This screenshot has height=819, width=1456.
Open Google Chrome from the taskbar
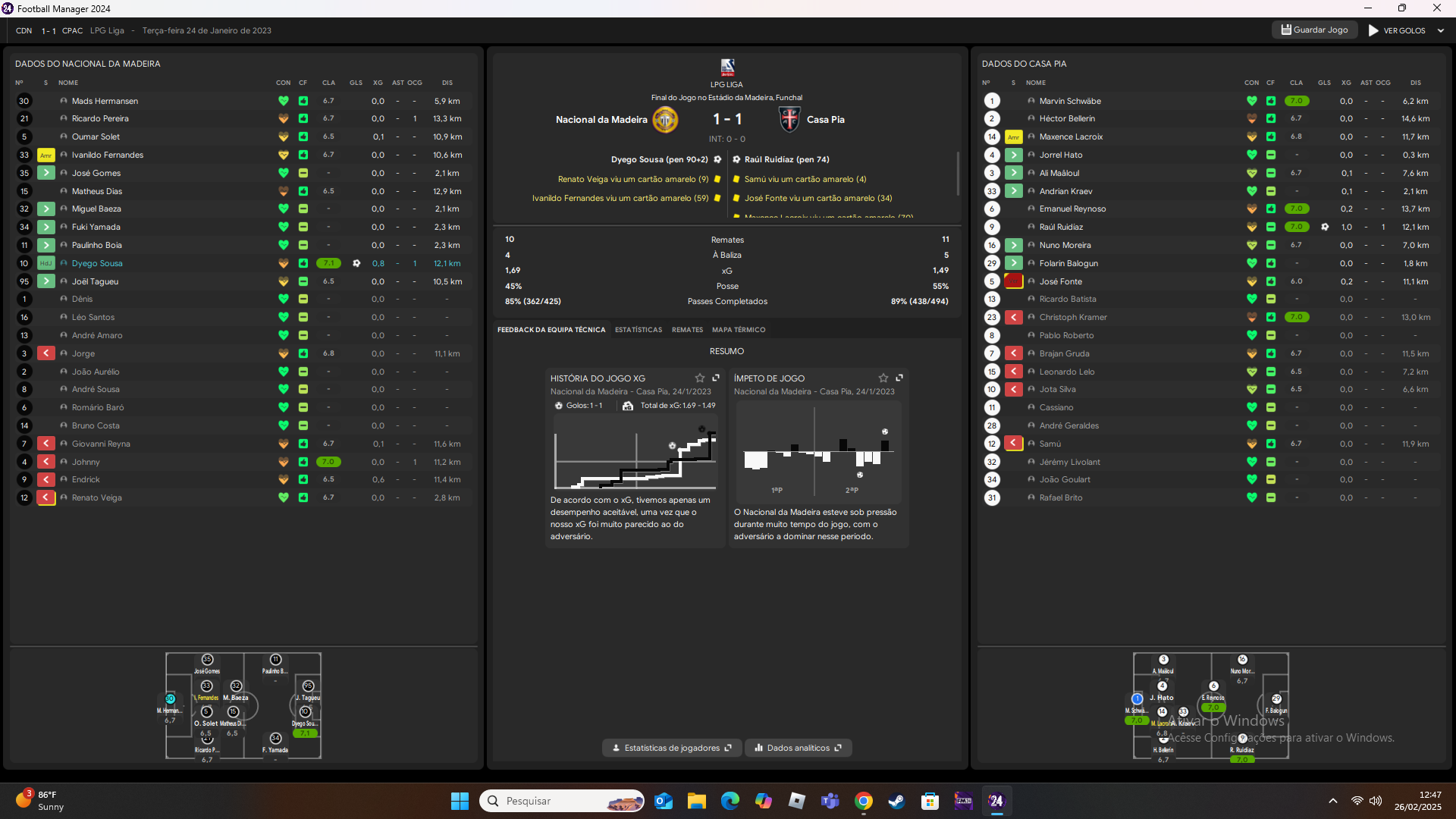pos(864,801)
